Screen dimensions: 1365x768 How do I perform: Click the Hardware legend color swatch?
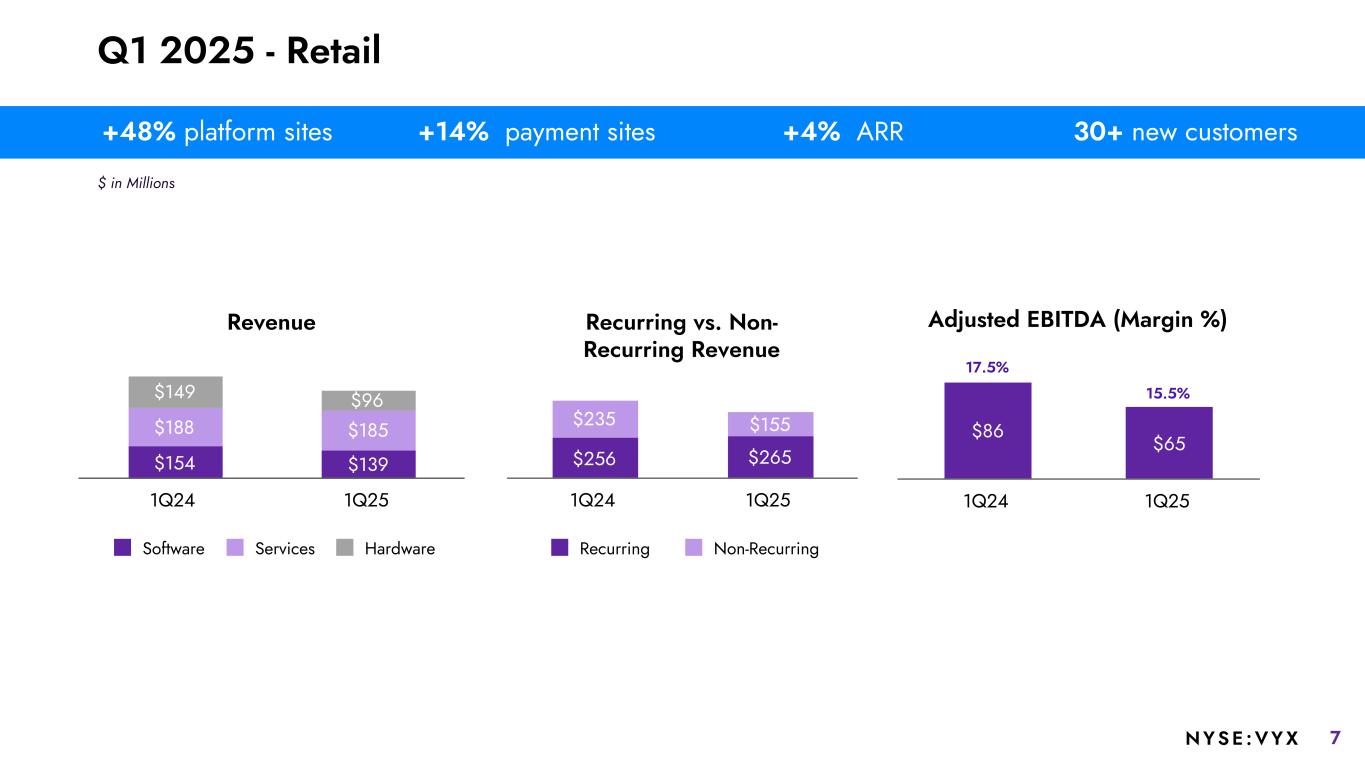click(345, 548)
